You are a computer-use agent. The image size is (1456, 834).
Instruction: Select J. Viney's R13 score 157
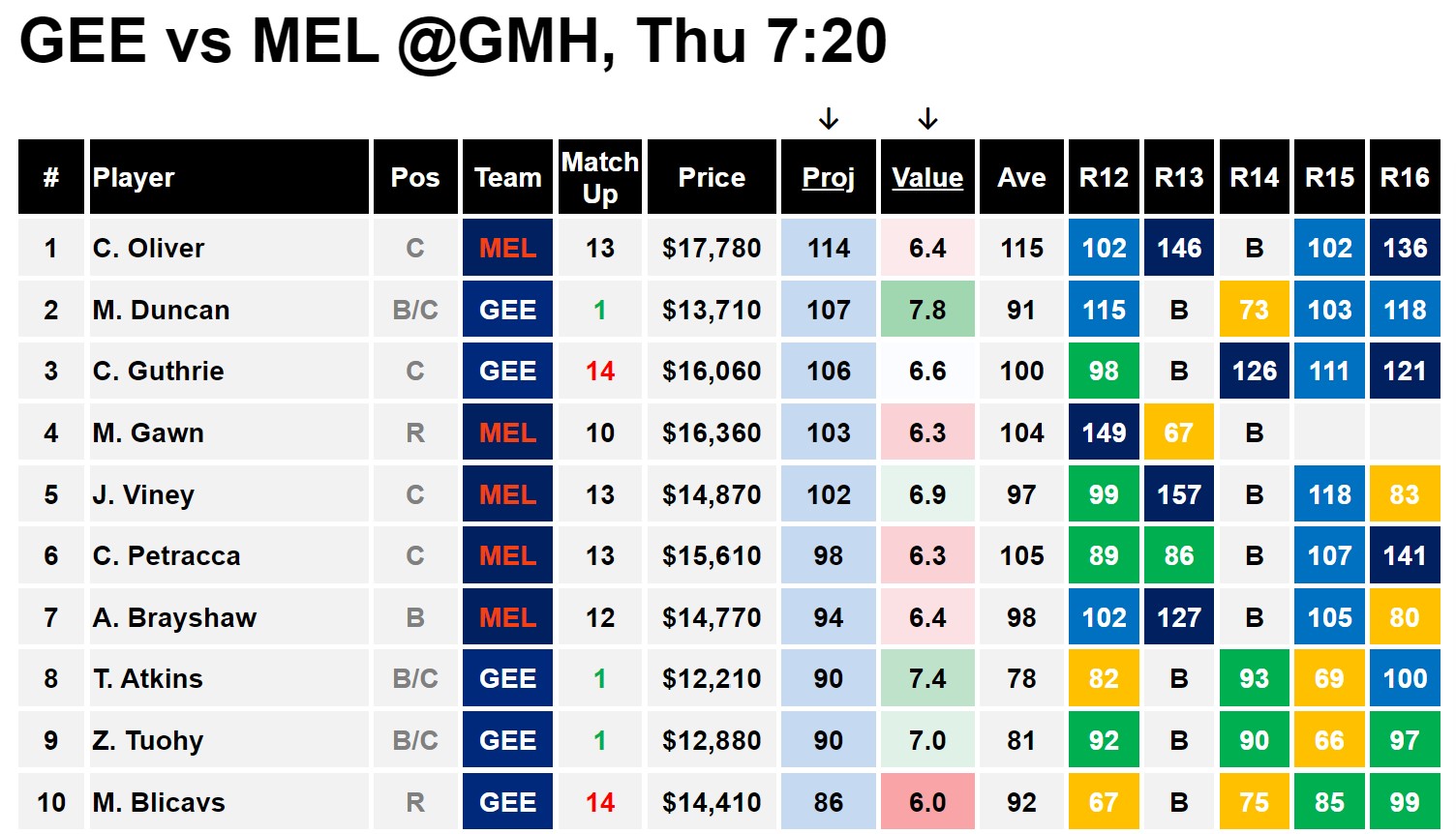tap(1179, 494)
